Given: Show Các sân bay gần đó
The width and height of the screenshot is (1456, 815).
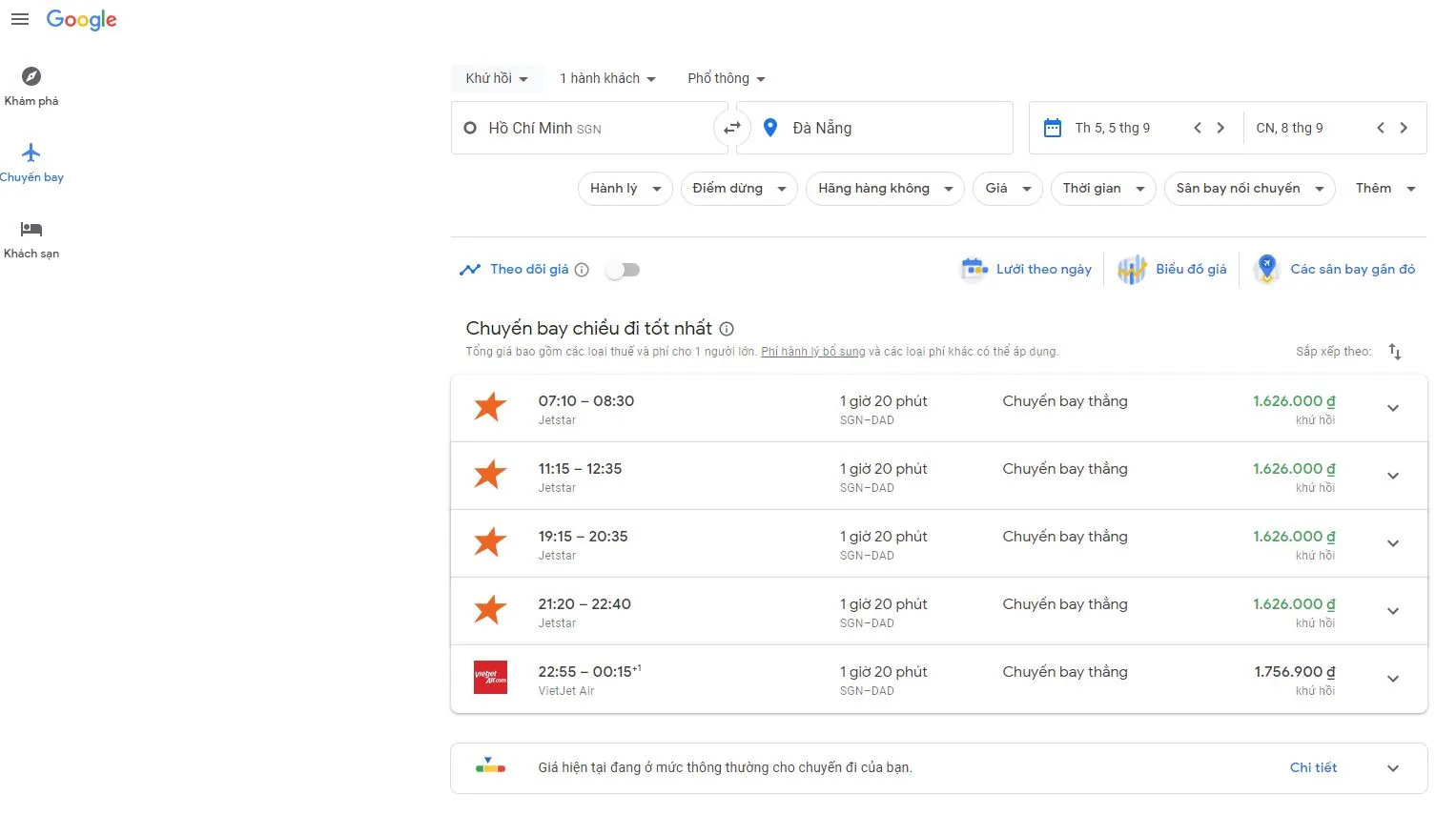Looking at the screenshot, I should (1334, 270).
